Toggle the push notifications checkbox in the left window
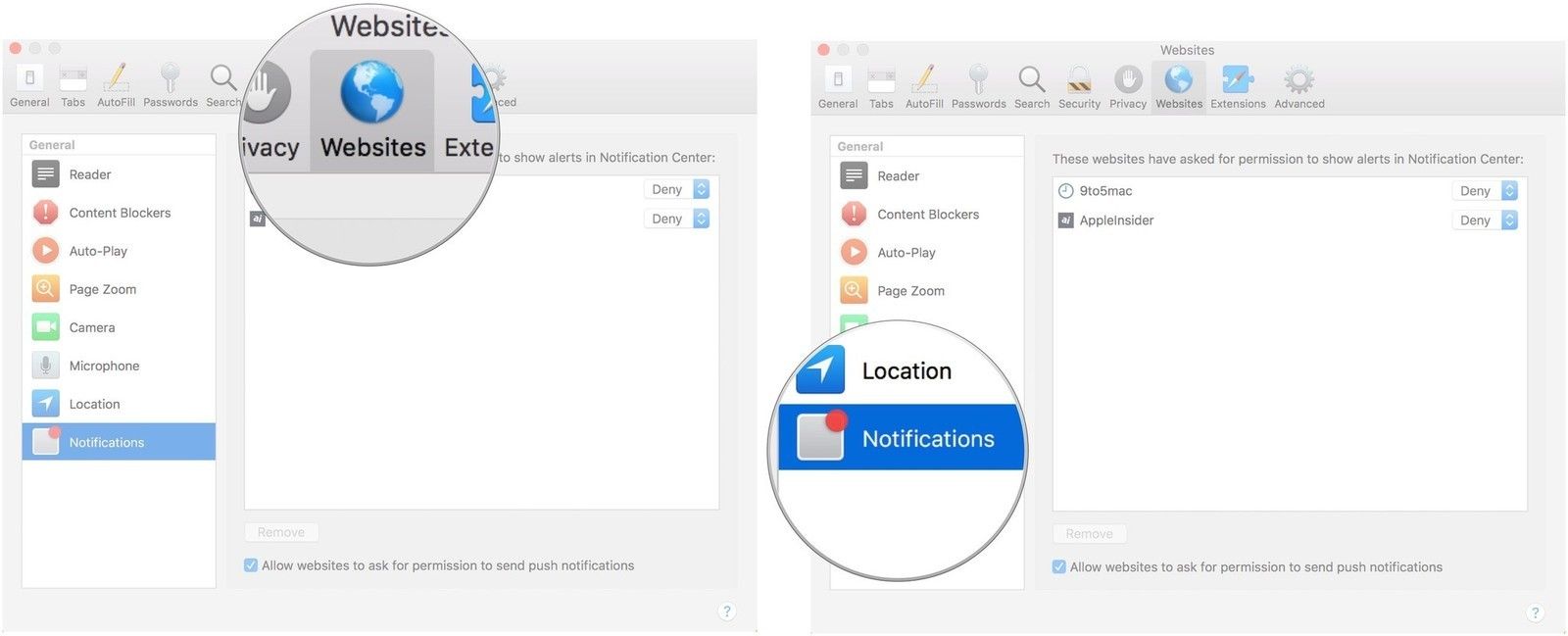1568x636 pixels. 251,565
